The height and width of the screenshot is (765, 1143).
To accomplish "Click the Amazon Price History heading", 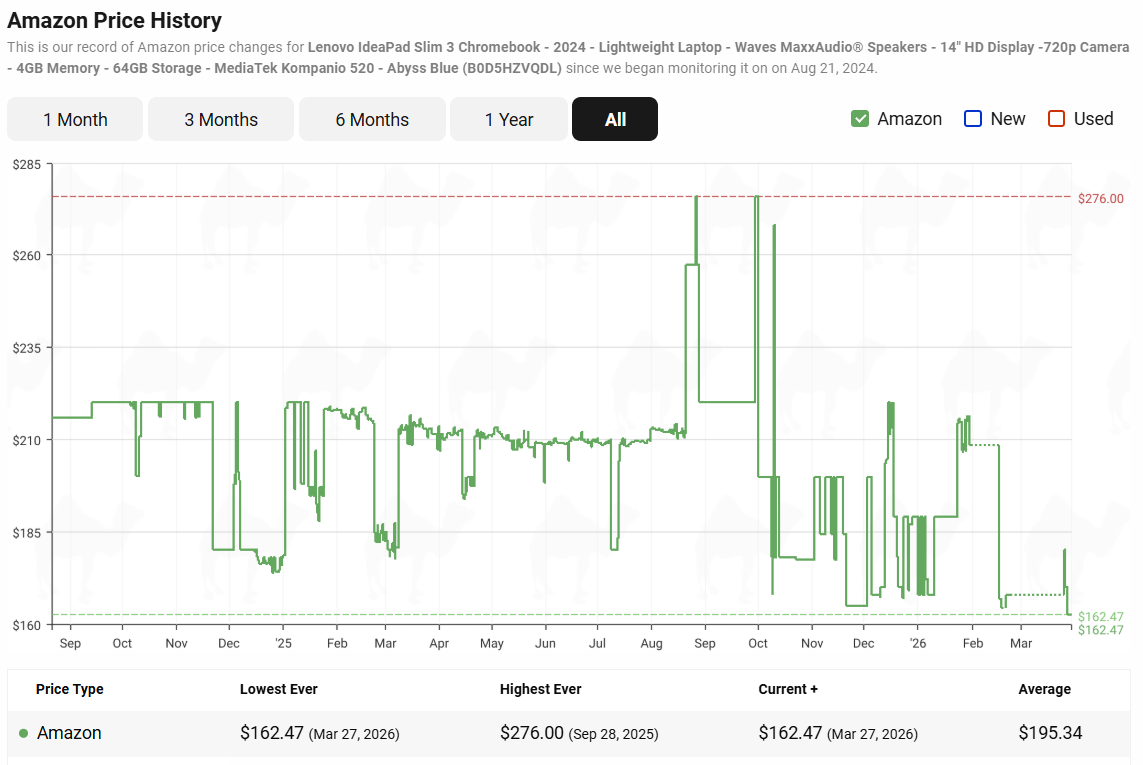I will tap(115, 20).
